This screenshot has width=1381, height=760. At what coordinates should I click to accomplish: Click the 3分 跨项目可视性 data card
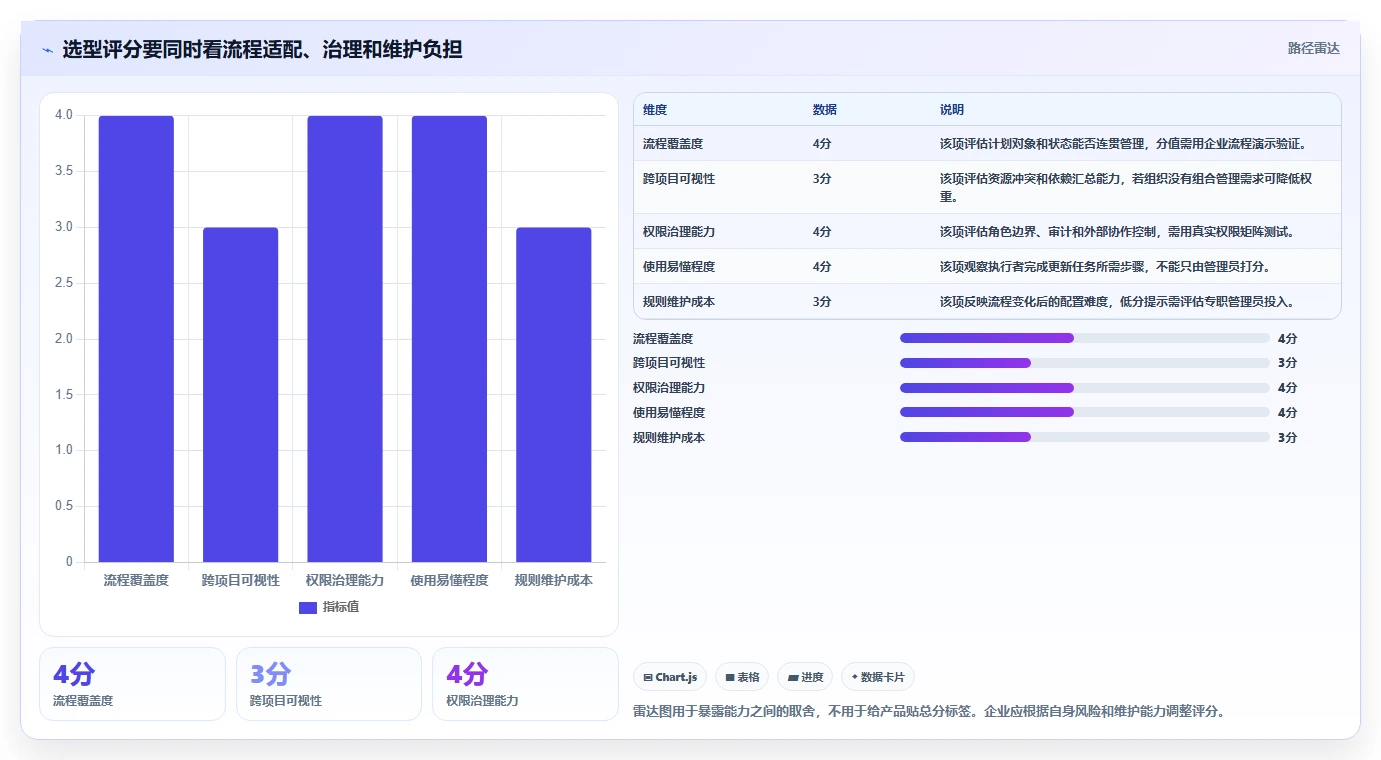329,684
